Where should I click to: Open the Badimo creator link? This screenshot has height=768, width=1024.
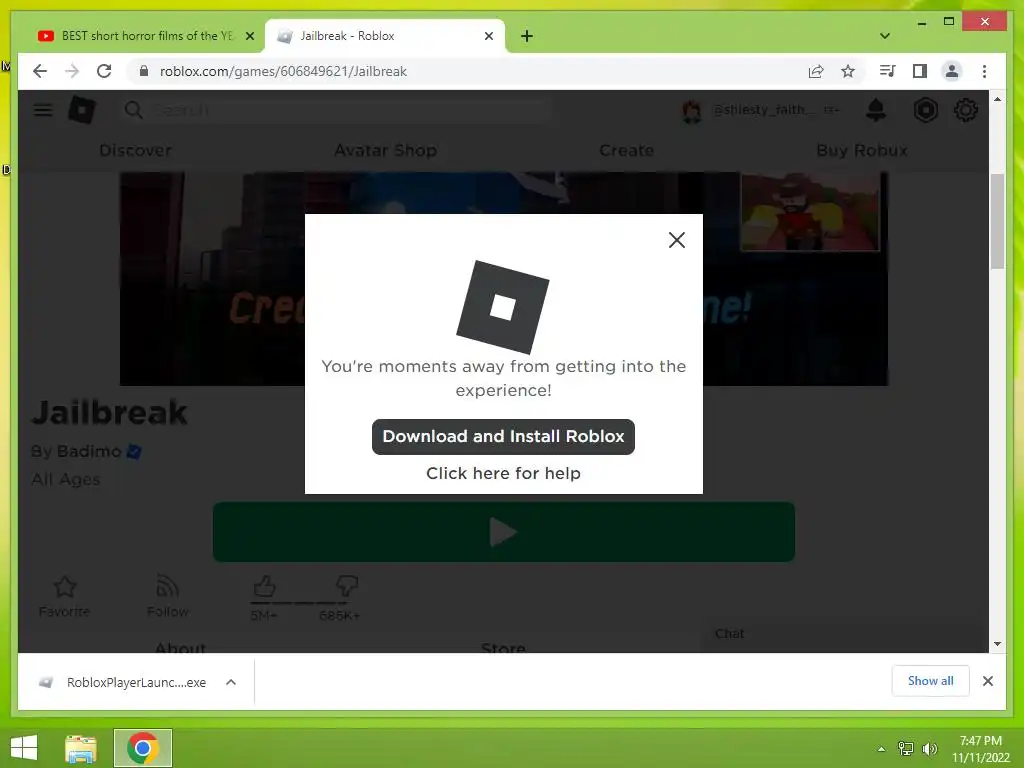pyautogui.click(x=89, y=451)
